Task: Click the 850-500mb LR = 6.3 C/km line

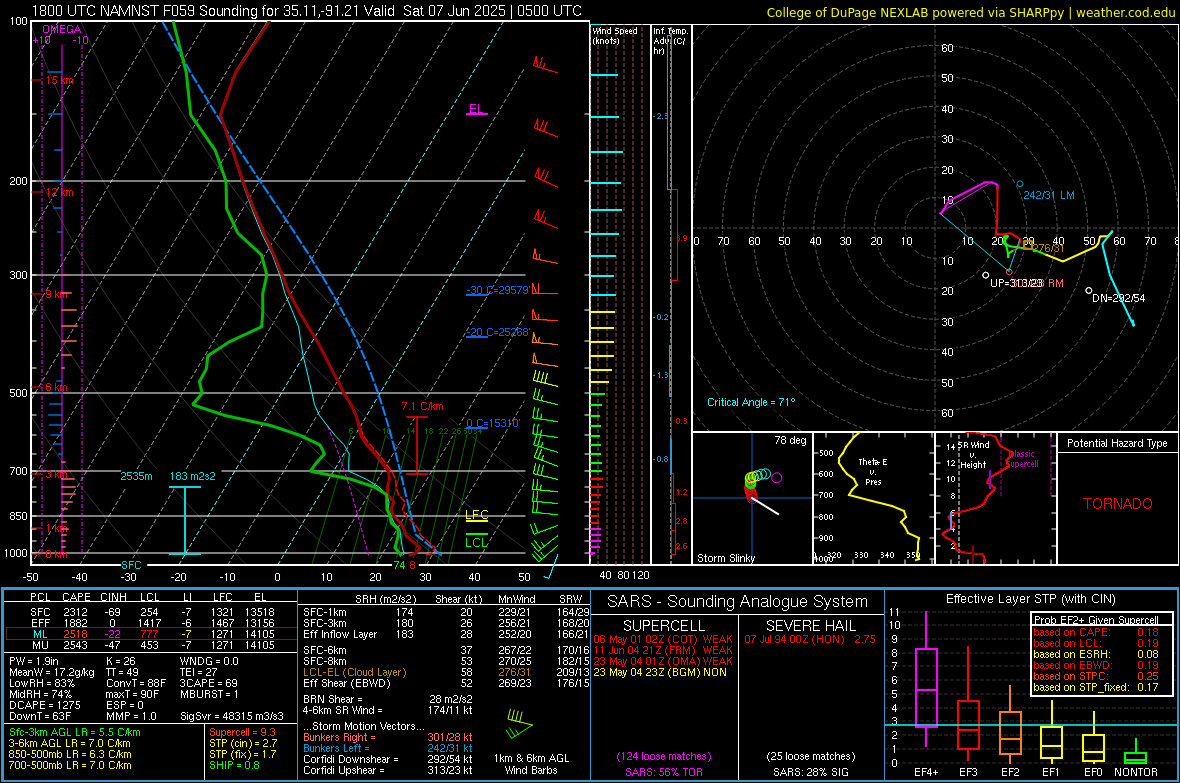Action: pos(70,754)
